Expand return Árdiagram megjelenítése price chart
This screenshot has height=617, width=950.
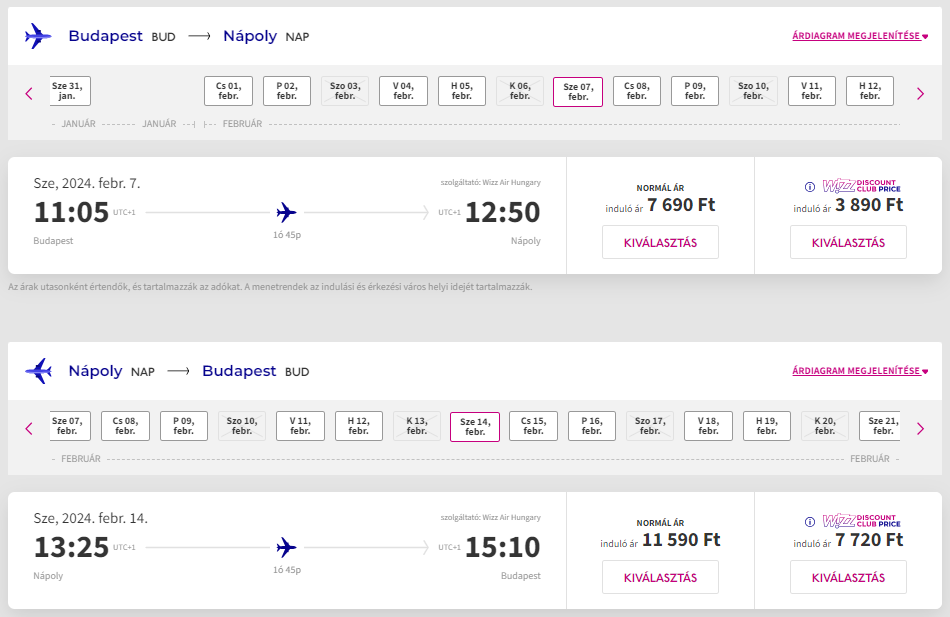[860, 370]
